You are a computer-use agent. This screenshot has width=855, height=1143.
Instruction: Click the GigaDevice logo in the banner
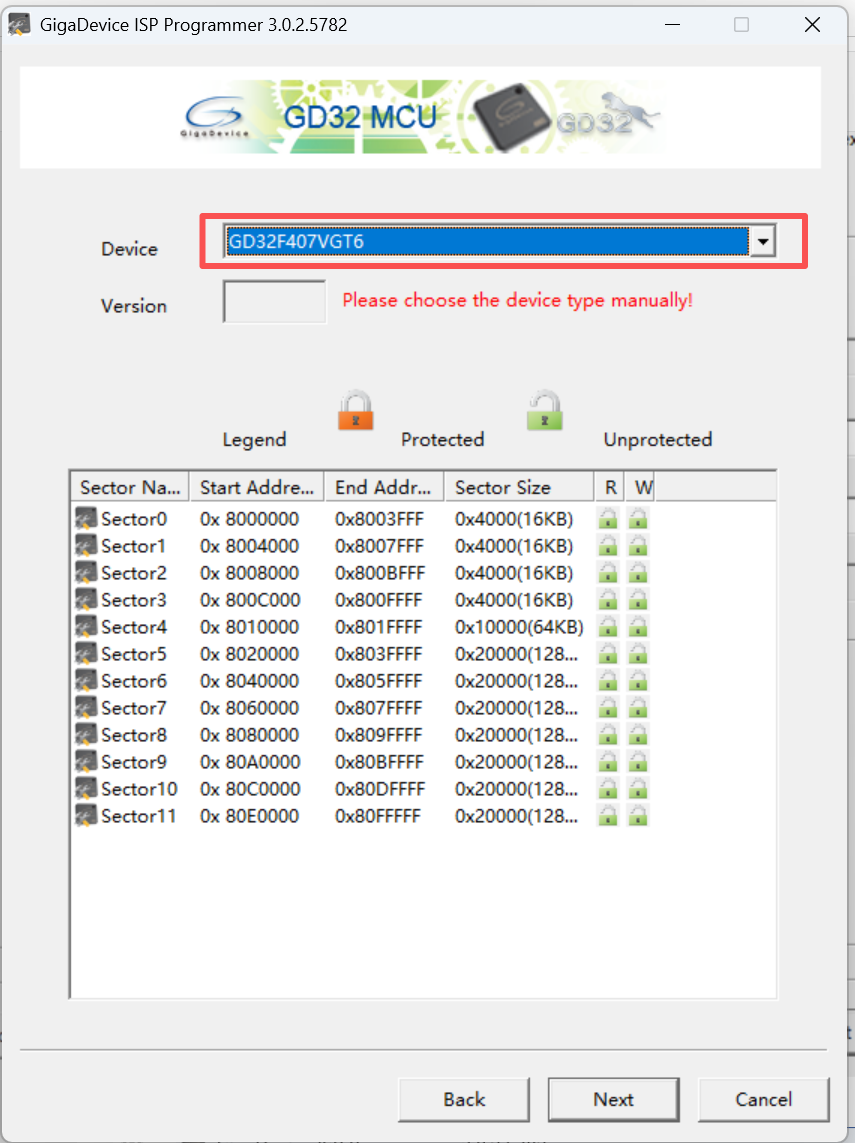[215, 115]
